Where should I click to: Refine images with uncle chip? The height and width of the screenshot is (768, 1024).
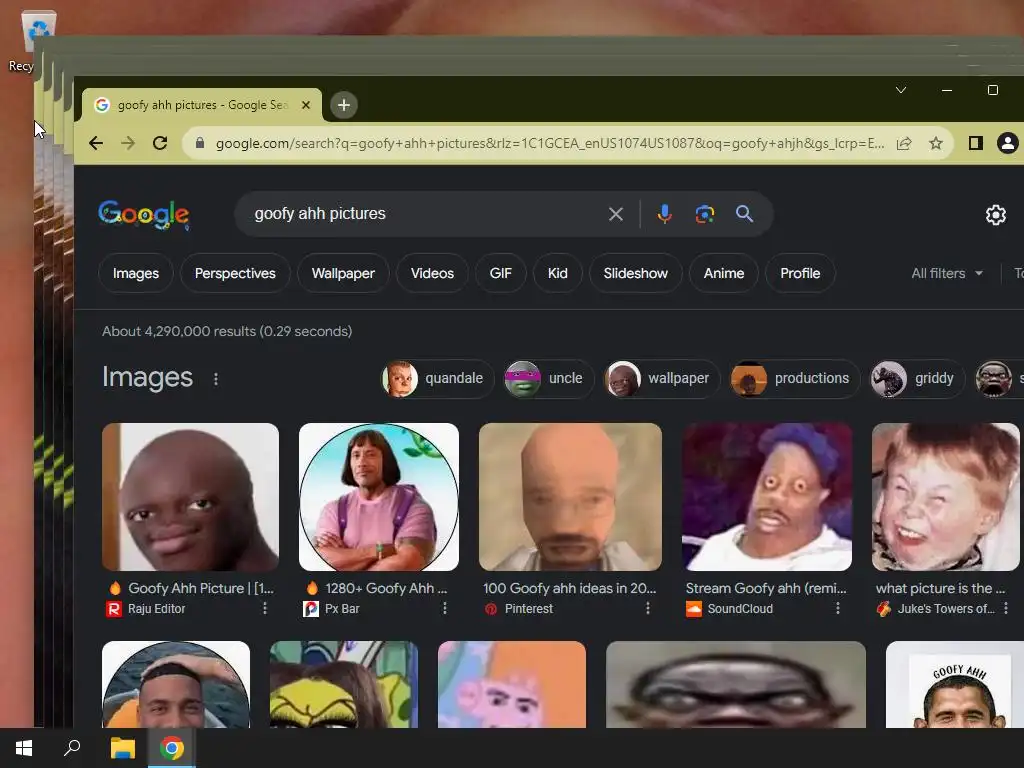[548, 379]
